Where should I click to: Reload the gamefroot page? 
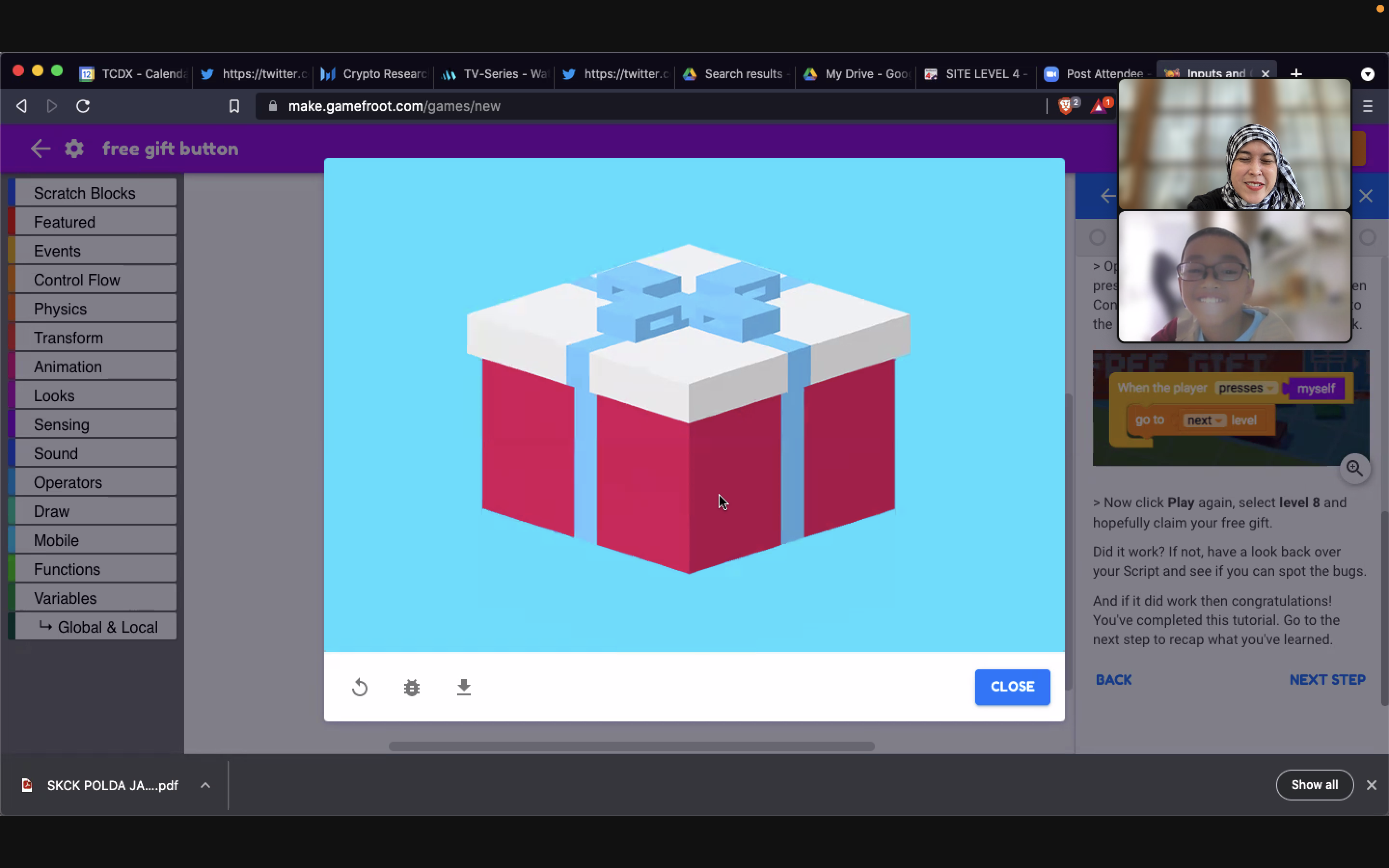pyautogui.click(x=82, y=106)
